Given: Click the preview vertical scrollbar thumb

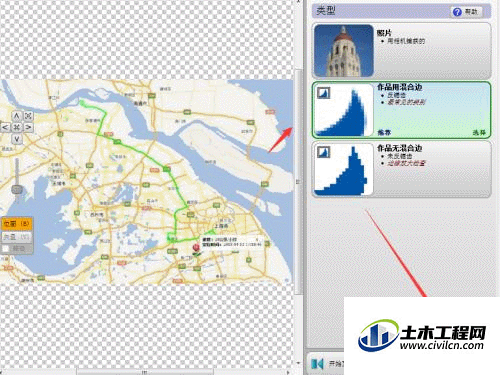Looking at the screenshot, I should pyautogui.click(x=299, y=182).
